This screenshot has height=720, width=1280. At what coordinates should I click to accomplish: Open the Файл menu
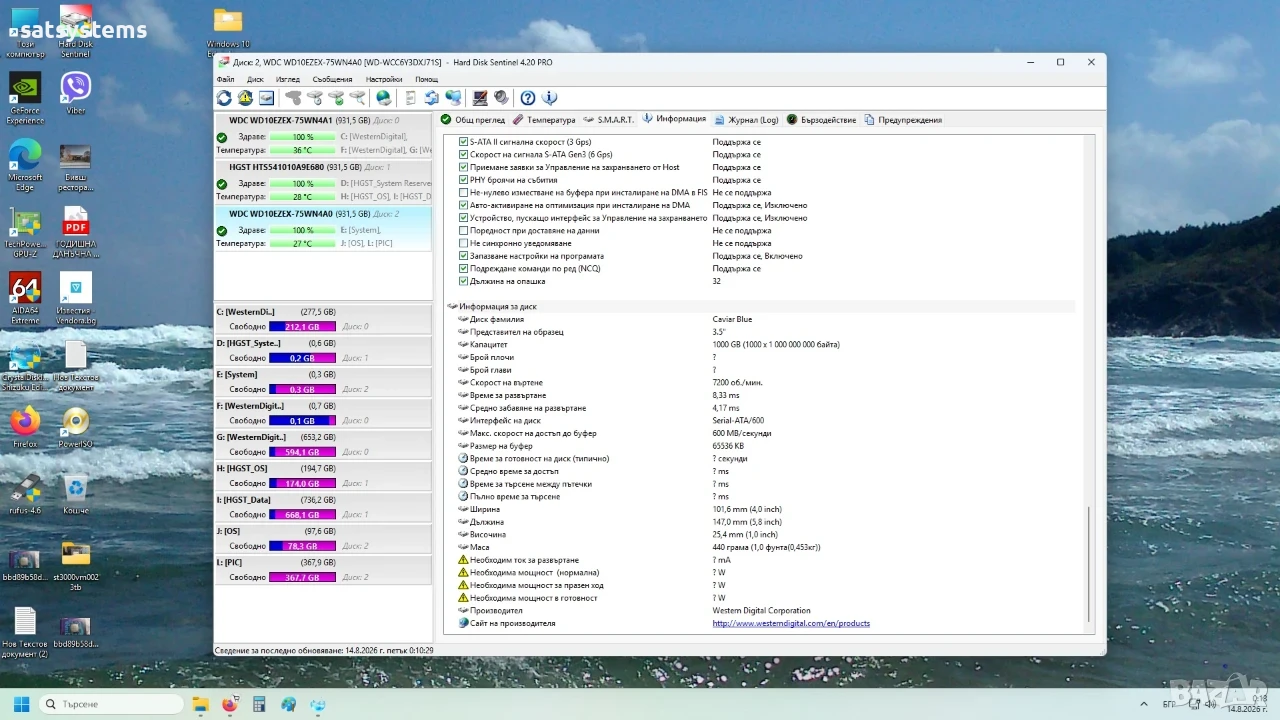coord(225,79)
